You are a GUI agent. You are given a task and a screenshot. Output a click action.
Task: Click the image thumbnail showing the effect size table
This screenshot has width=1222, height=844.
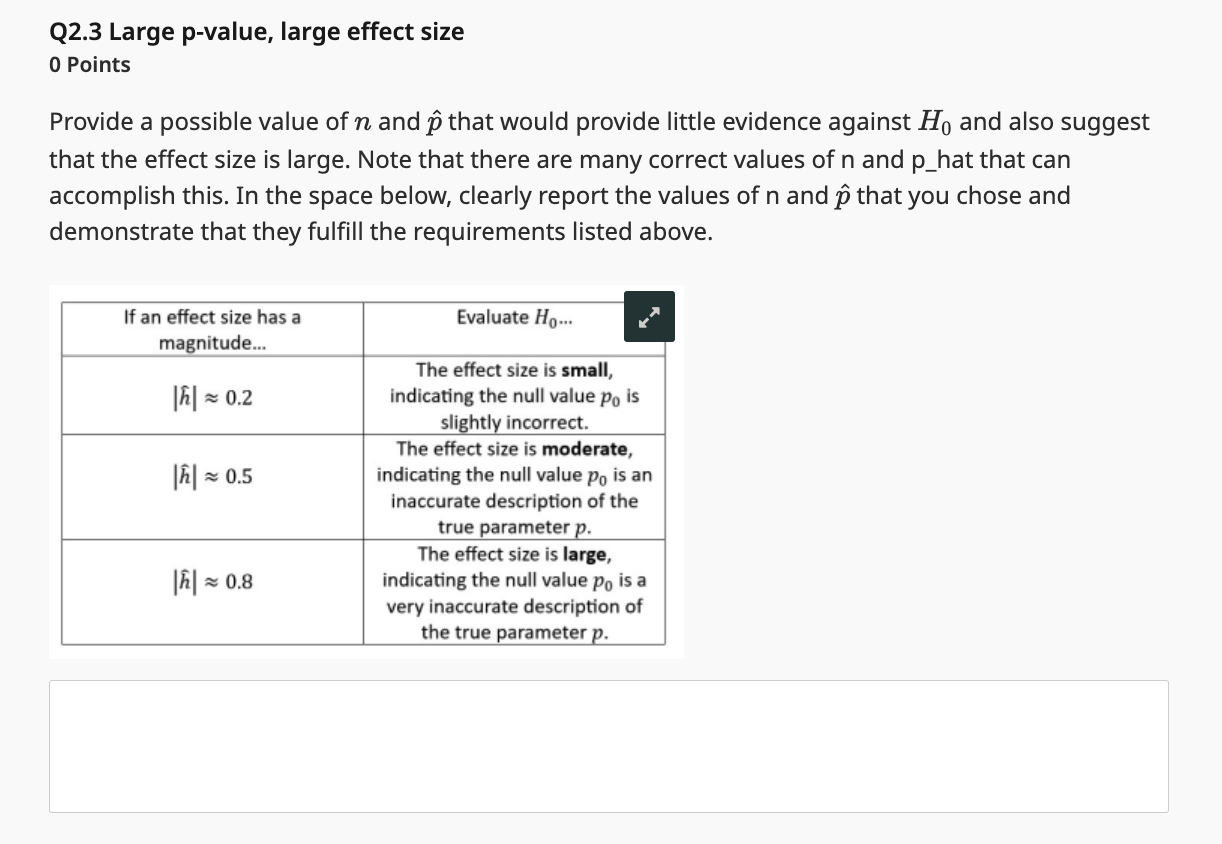click(x=365, y=470)
